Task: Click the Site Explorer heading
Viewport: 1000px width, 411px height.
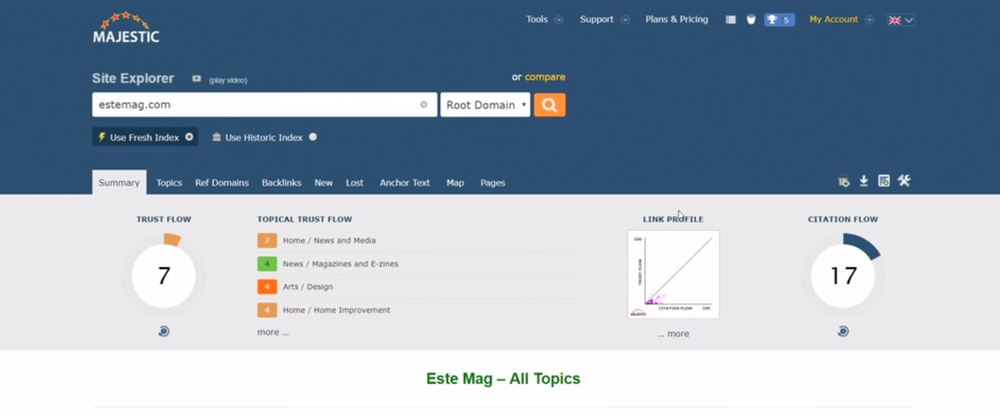Action: coord(133,78)
